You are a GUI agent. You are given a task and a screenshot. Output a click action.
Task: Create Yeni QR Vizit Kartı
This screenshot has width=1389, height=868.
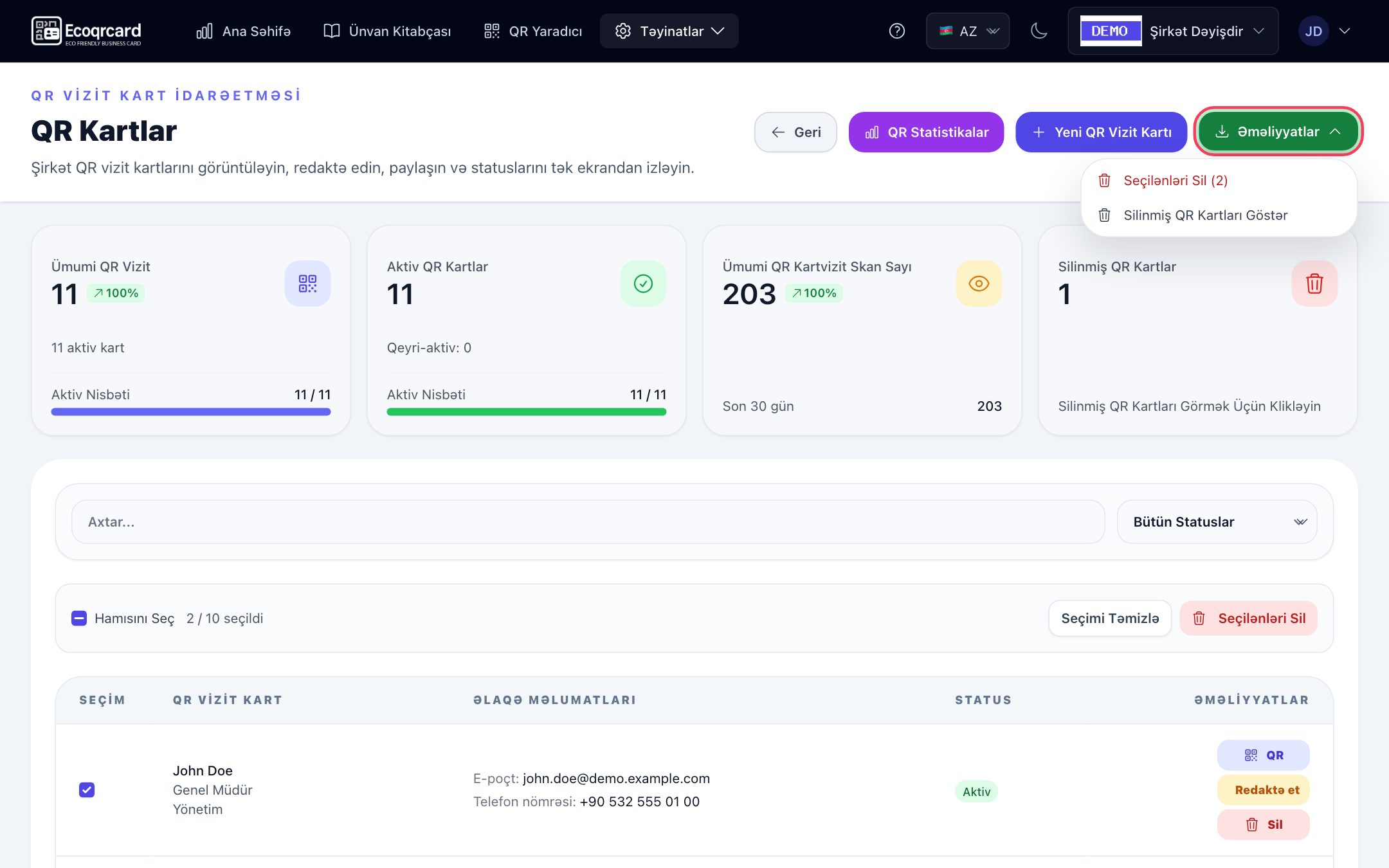[1102, 132]
